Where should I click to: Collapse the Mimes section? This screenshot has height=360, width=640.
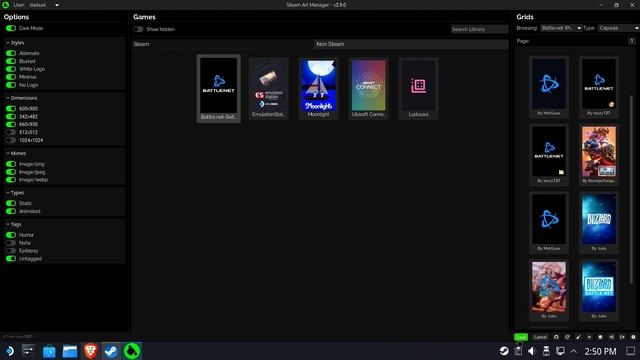pos(16,153)
